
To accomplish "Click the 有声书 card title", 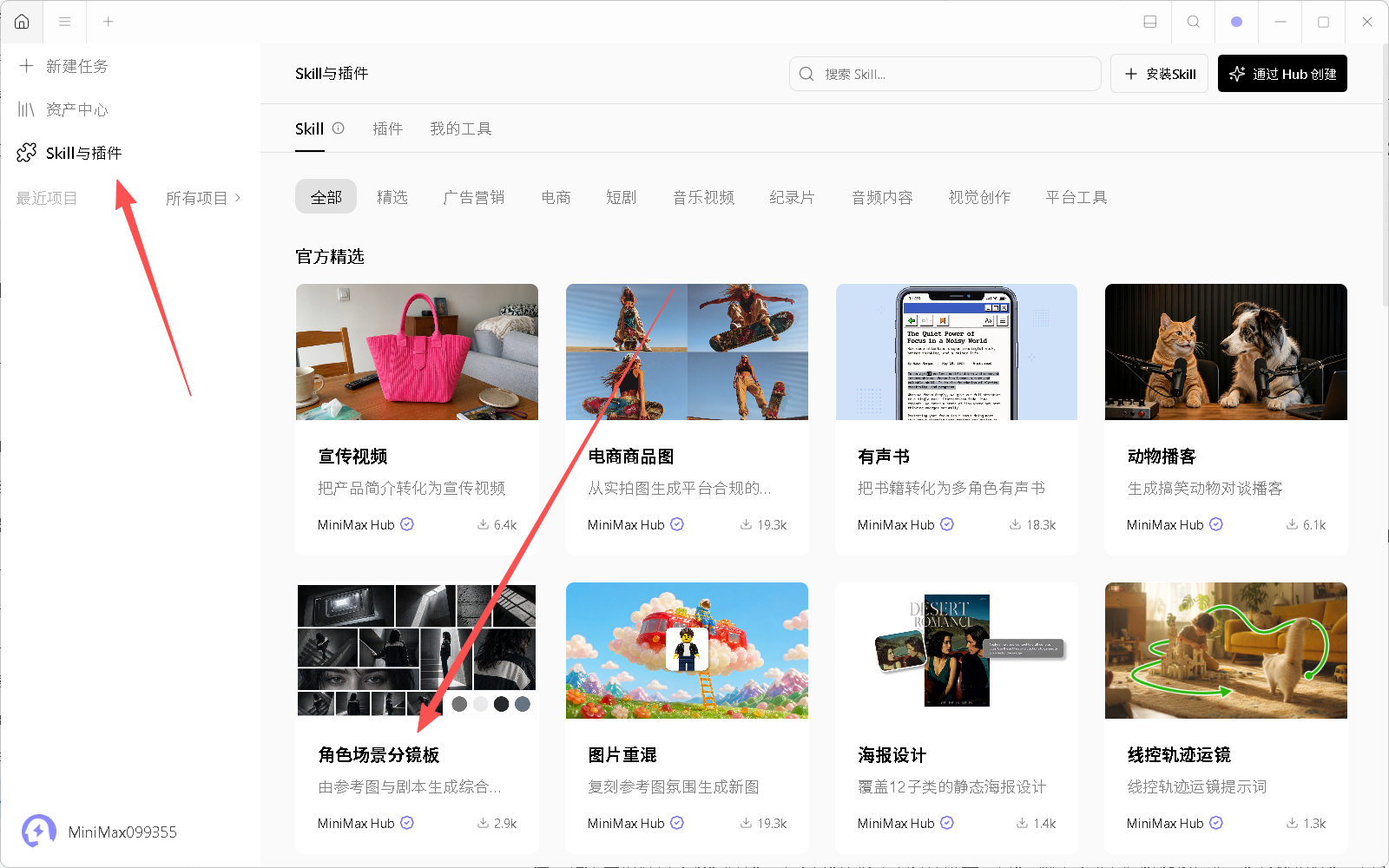I will click(884, 457).
